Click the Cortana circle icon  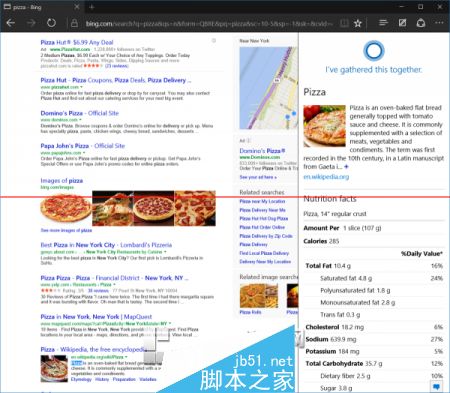pyautogui.click(x=374, y=51)
